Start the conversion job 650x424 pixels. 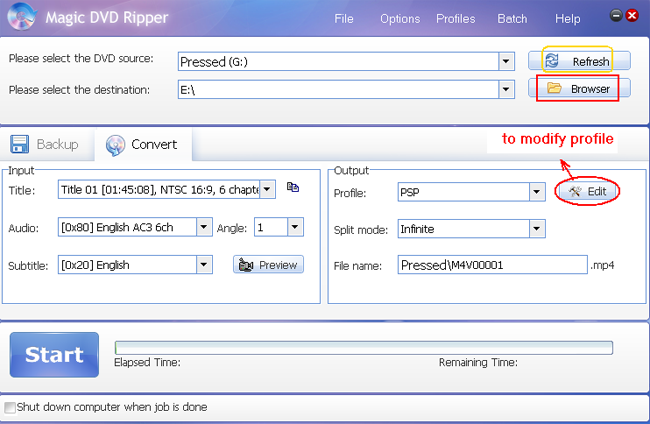click(x=54, y=355)
